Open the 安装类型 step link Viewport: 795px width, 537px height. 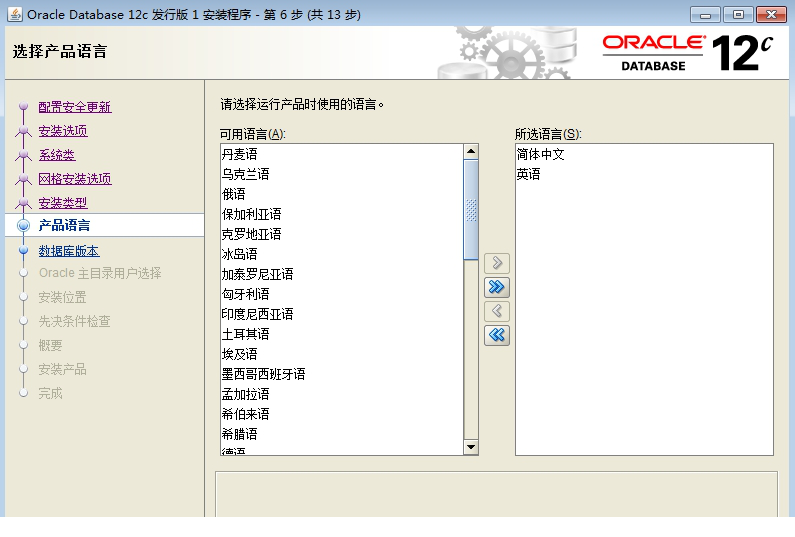[x=63, y=203]
